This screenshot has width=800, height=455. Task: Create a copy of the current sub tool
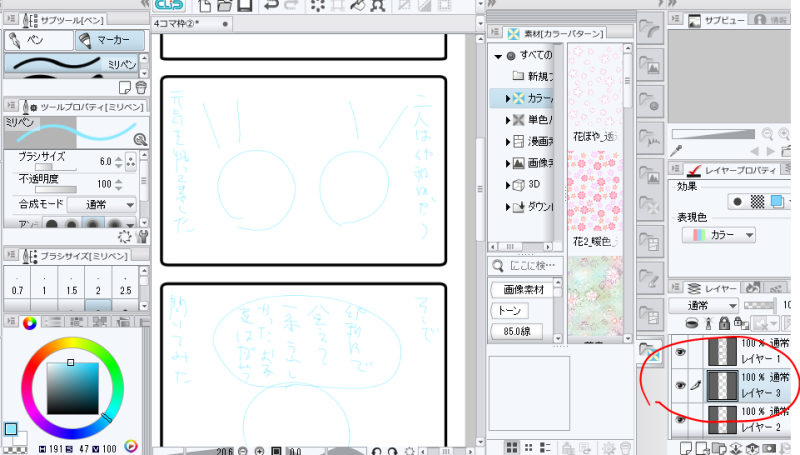124,88
